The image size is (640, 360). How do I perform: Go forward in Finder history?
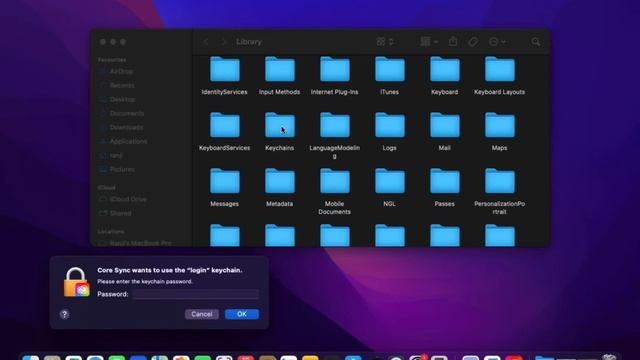[223, 42]
